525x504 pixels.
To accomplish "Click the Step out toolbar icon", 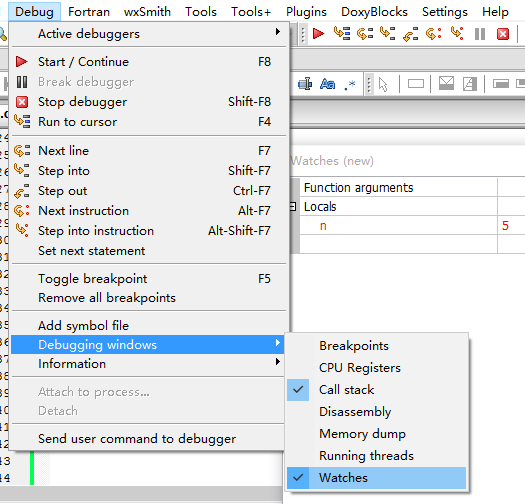I will (x=410, y=33).
